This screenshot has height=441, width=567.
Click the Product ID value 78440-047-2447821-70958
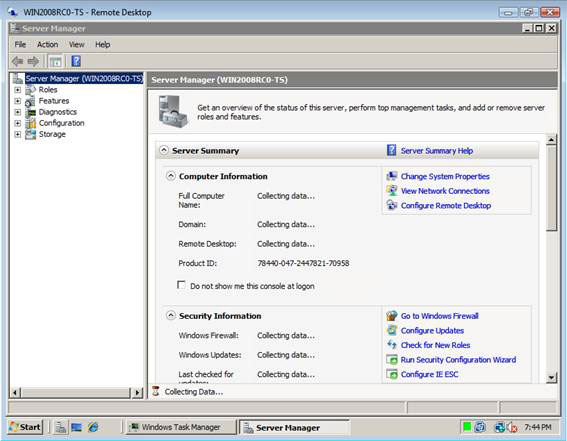click(303, 263)
